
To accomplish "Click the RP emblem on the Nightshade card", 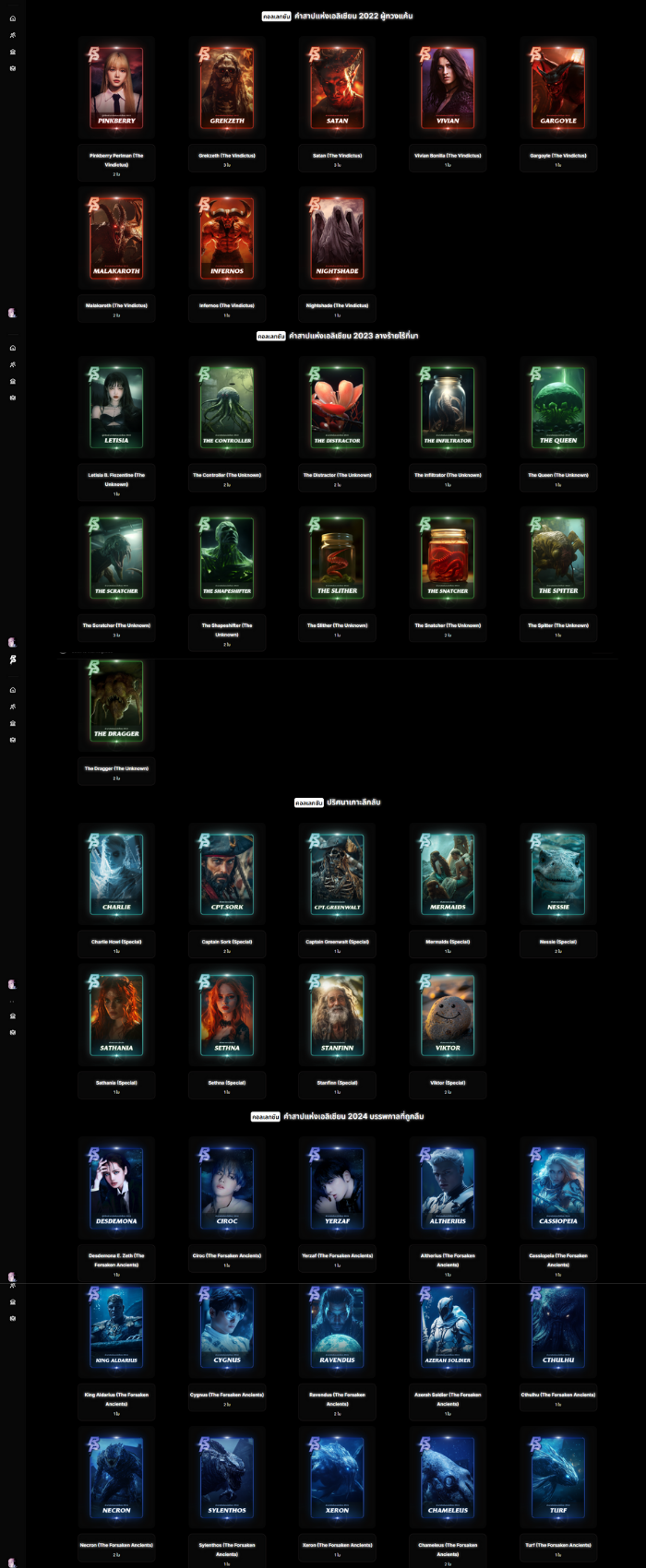I will 315,205.
